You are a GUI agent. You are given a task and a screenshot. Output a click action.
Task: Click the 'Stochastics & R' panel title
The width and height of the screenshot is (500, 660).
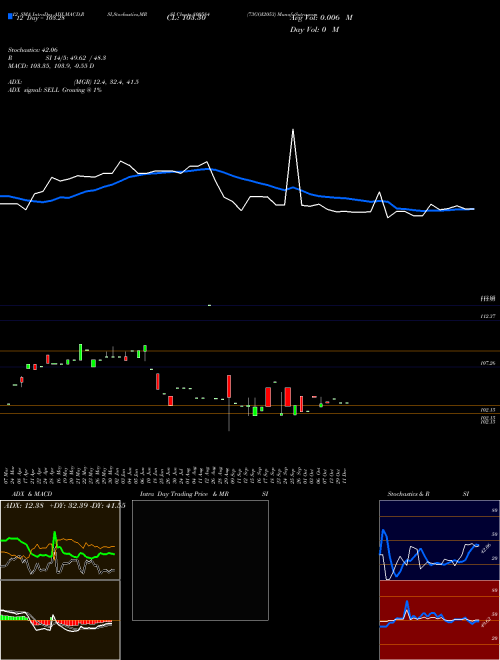pos(408,494)
